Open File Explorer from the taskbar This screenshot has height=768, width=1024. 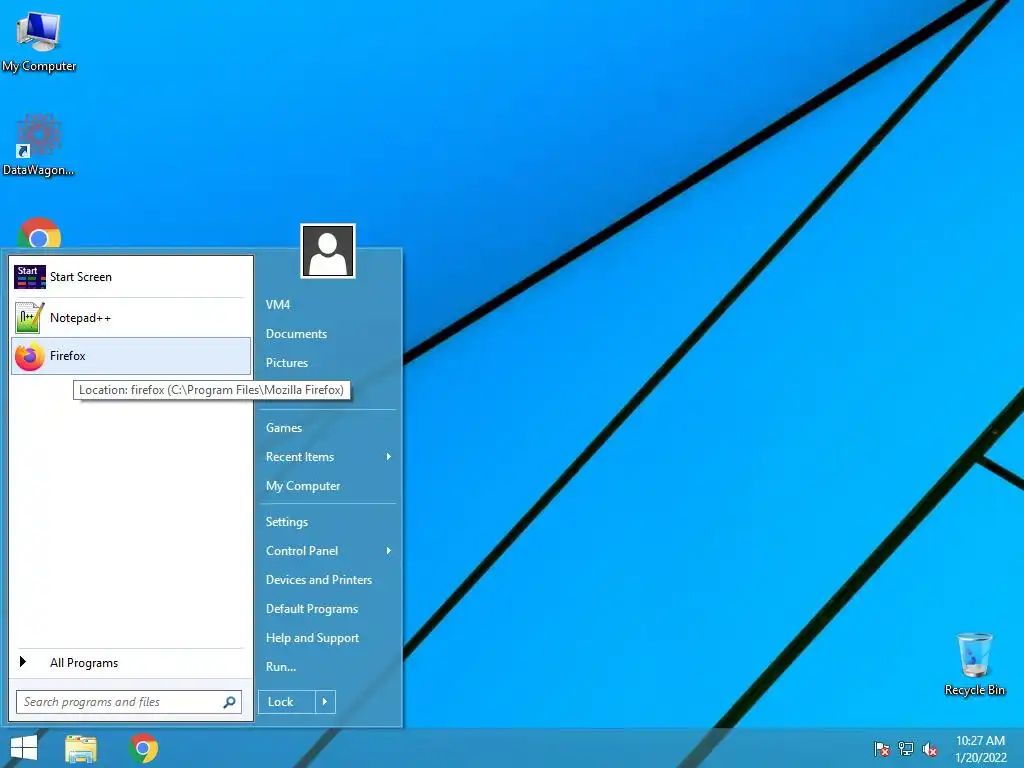pos(81,748)
